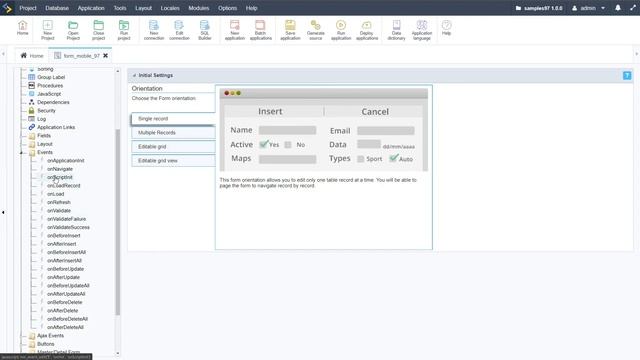Click the sidebar tree scroll up arrow
The height and width of the screenshot is (360, 640).
(118, 71)
